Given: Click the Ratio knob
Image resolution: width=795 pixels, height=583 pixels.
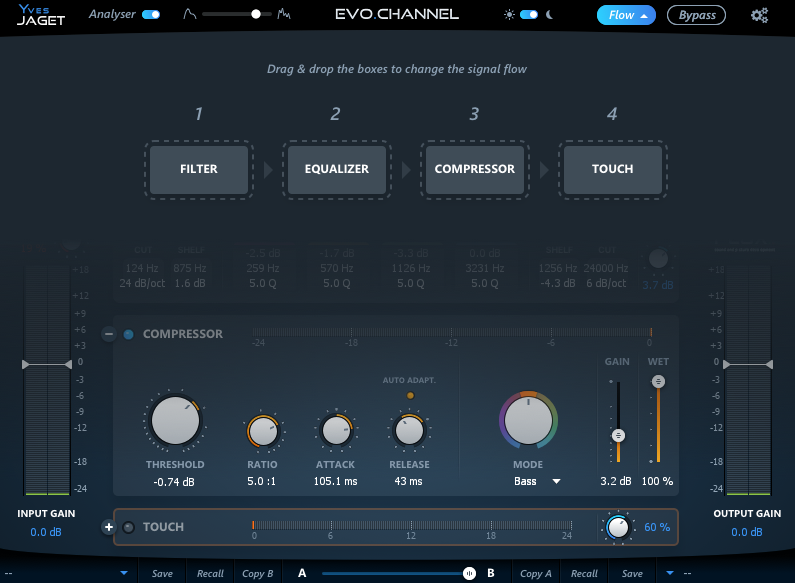Looking at the screenshot, I should point(263,431).
